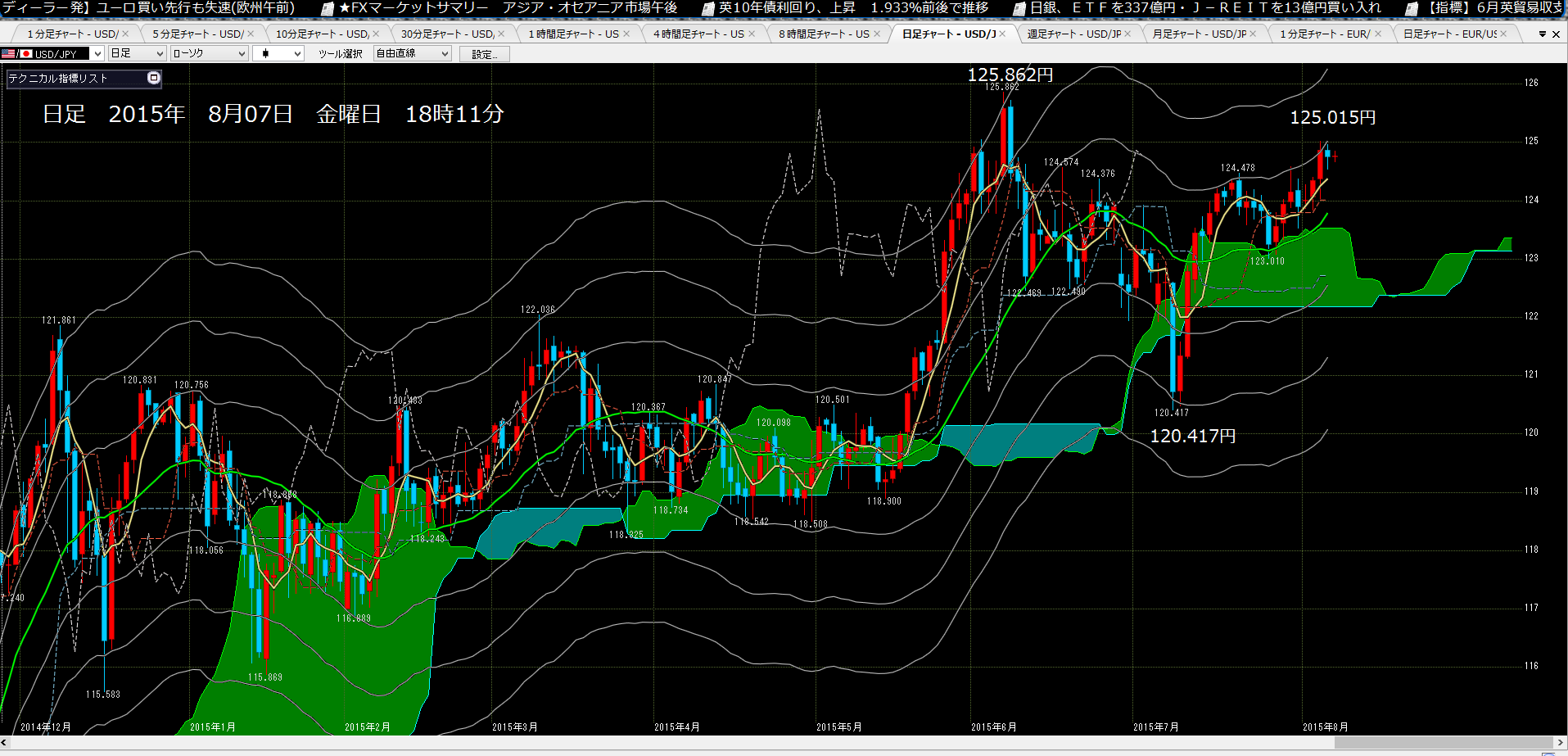1568x756 pixels.
Task: Switch to the 週足チャート - USD/JP tab
Action: (x=1074, y=34)
